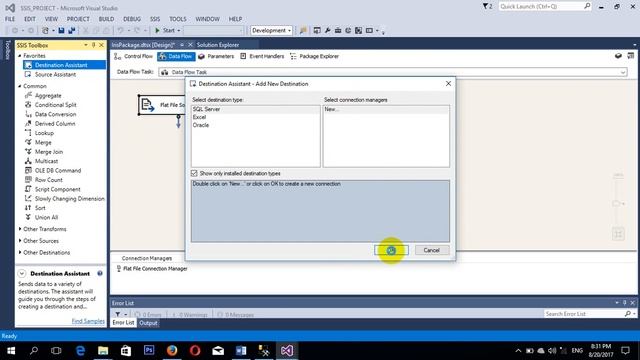Select Flat File Connection Manager
Viewport: 640px width, 360px height.
pyautogui.click(x=152, y=269)
